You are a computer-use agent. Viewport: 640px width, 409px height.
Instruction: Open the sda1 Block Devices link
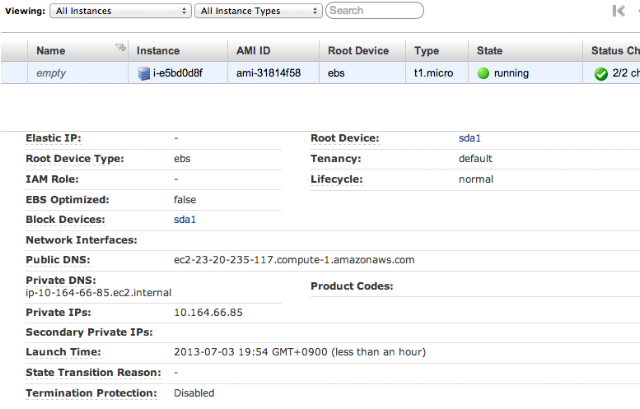[185, 220]
